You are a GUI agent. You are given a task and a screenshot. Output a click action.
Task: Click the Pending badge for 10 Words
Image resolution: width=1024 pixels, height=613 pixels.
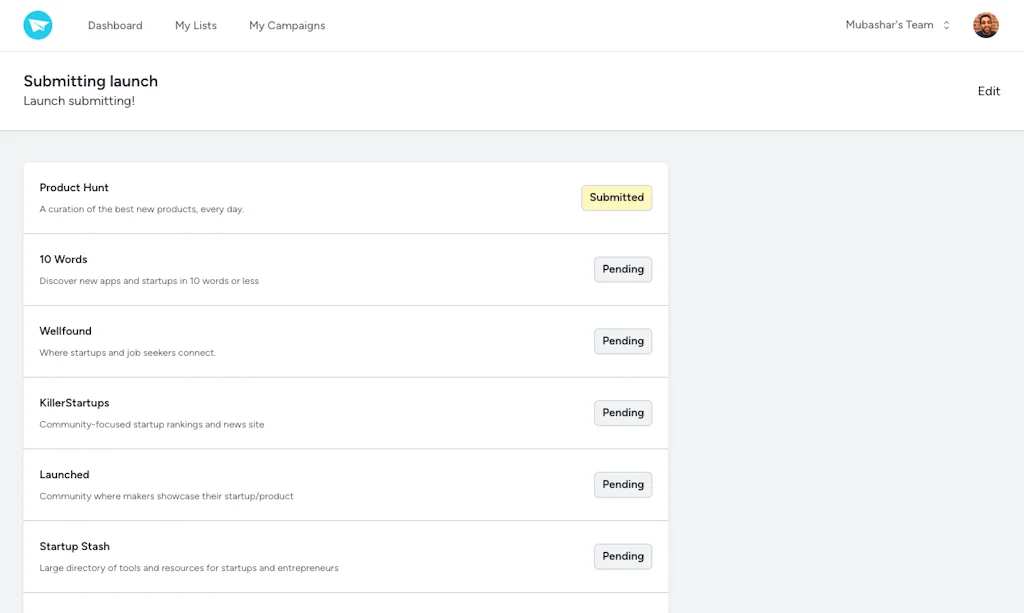click(x=622, y=269)
